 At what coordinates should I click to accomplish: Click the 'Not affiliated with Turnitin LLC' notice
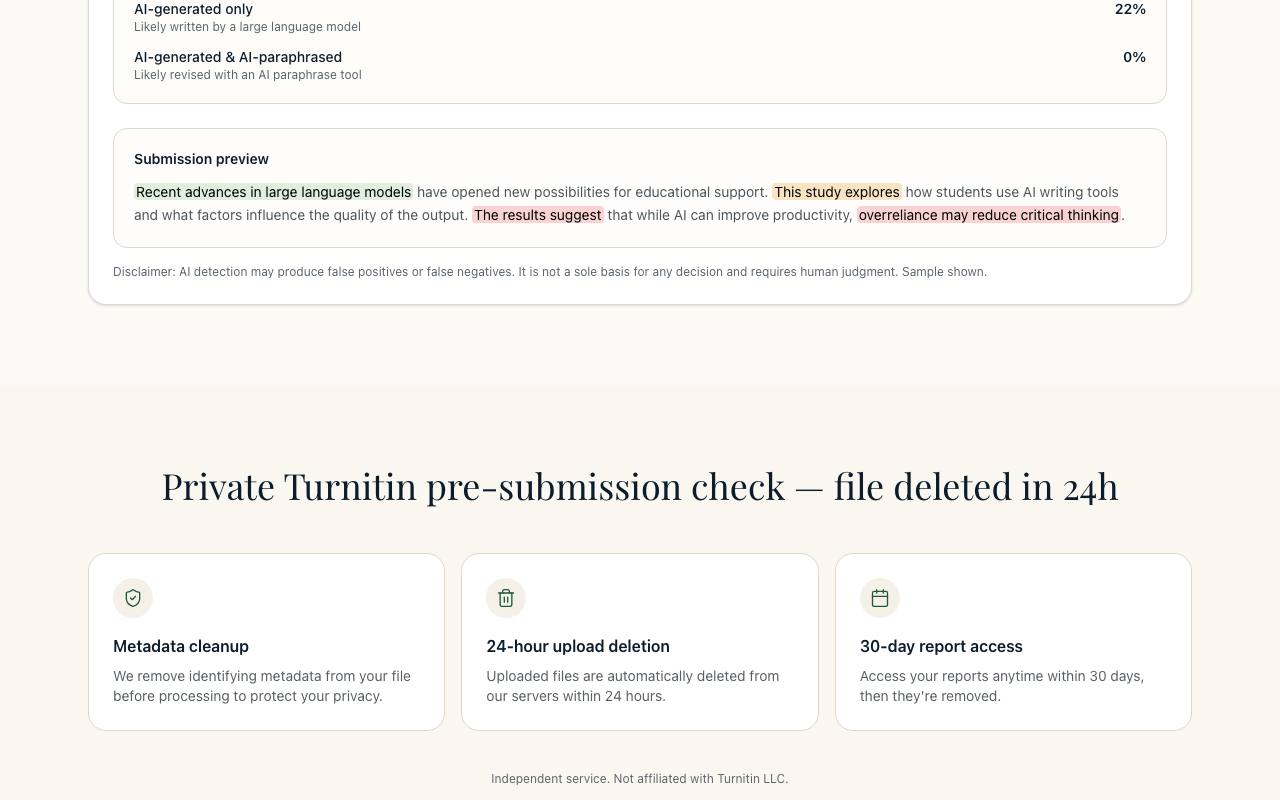[x=640, y=779]
